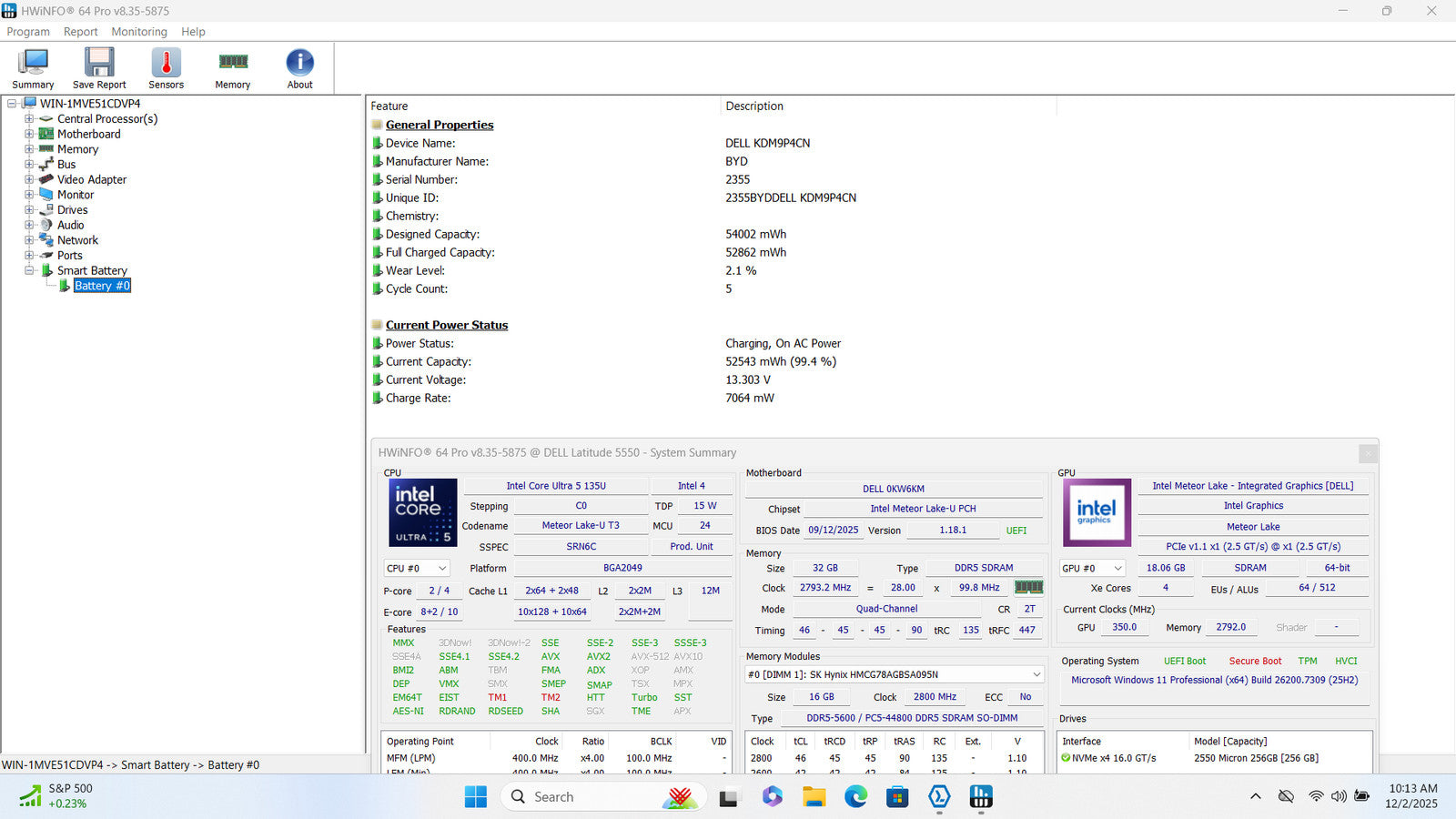Click the Save Report floppy icon

(99, 64)
